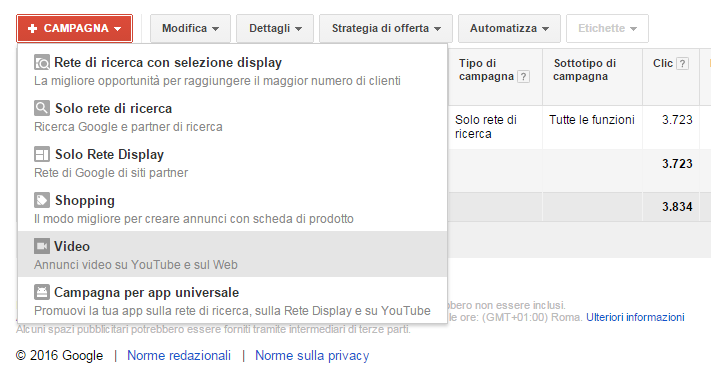
Task: Select Solo Rete Display menu option
Action: point(232,163)
